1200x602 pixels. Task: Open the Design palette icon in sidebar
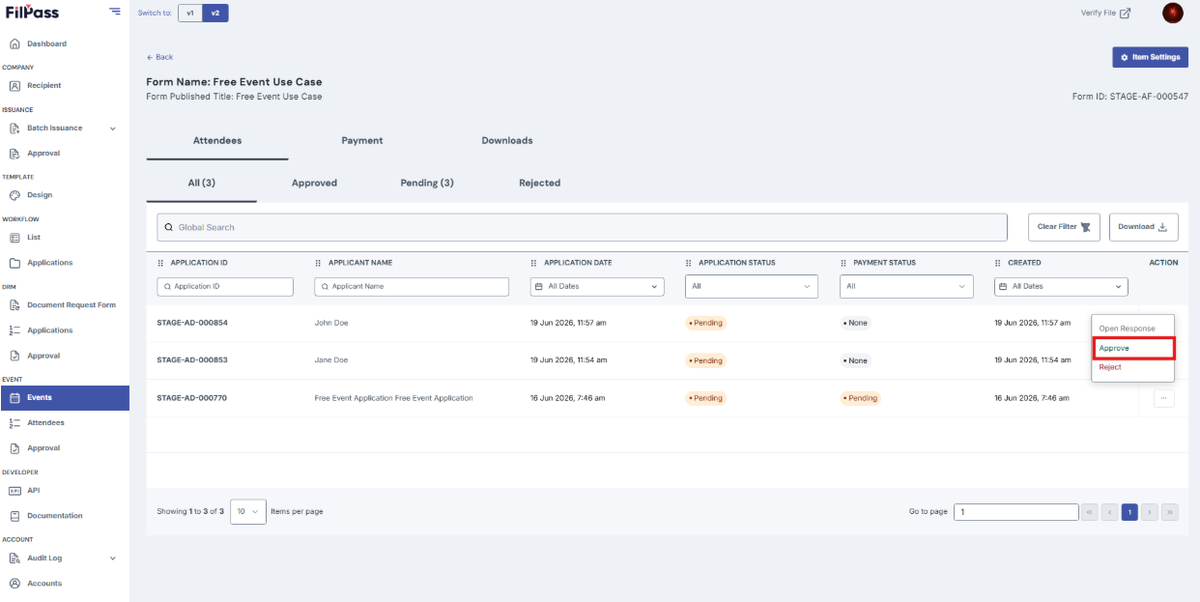[15, 195]
